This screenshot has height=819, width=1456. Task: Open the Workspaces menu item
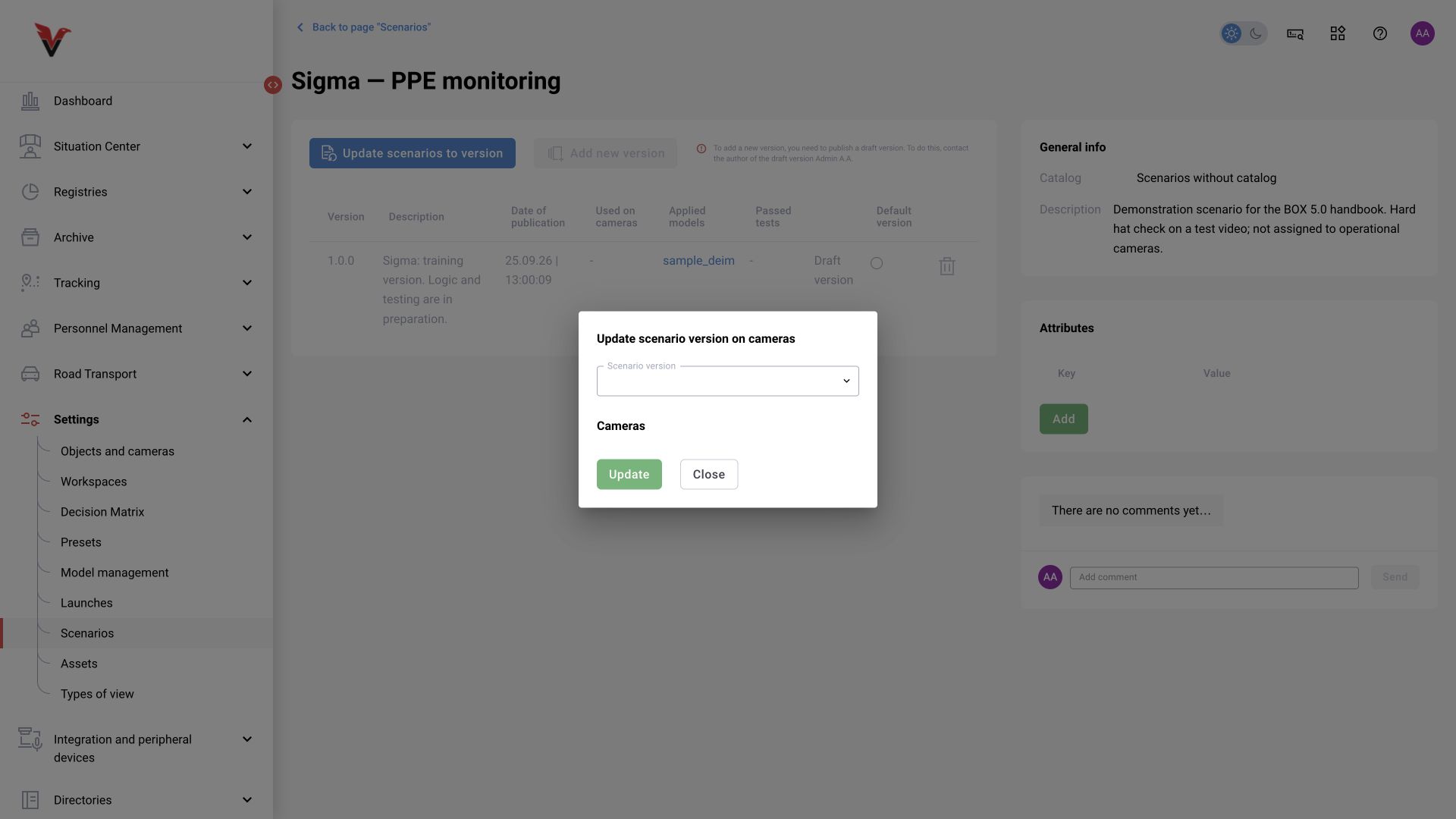click(94, 482)
